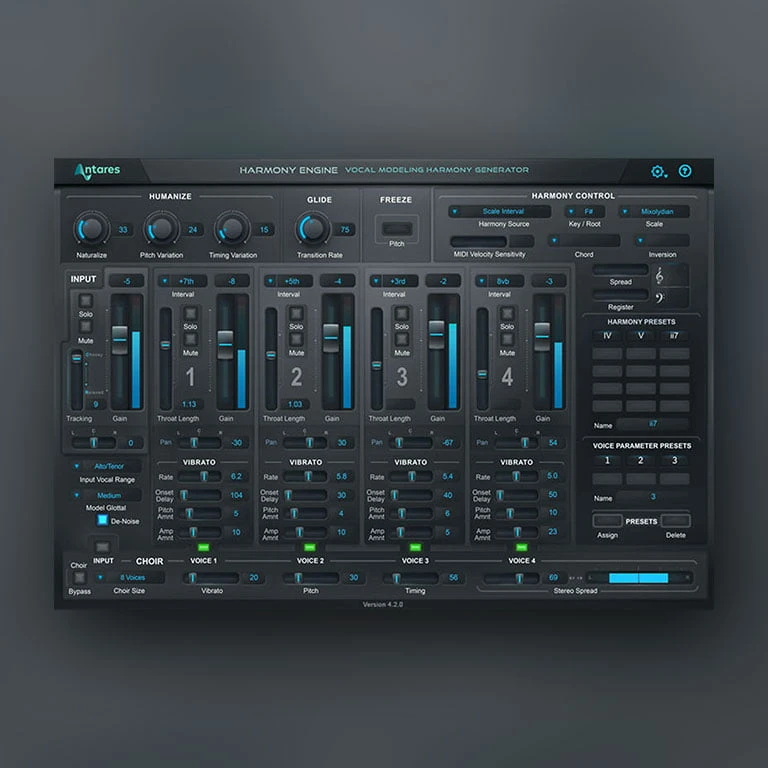Select harmony preset V
Image resolution: width=768 pixels, height=768 pixels.
(x=641, y=336)
